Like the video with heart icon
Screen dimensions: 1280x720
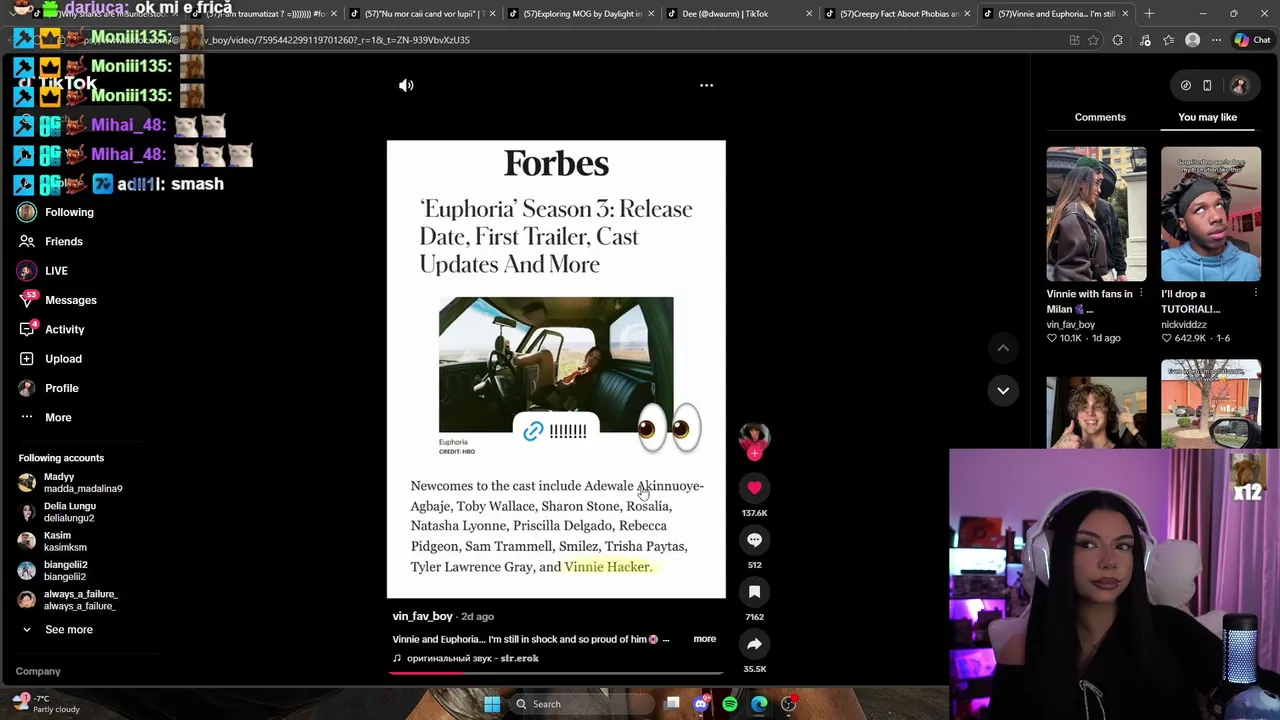coord(754,487)
